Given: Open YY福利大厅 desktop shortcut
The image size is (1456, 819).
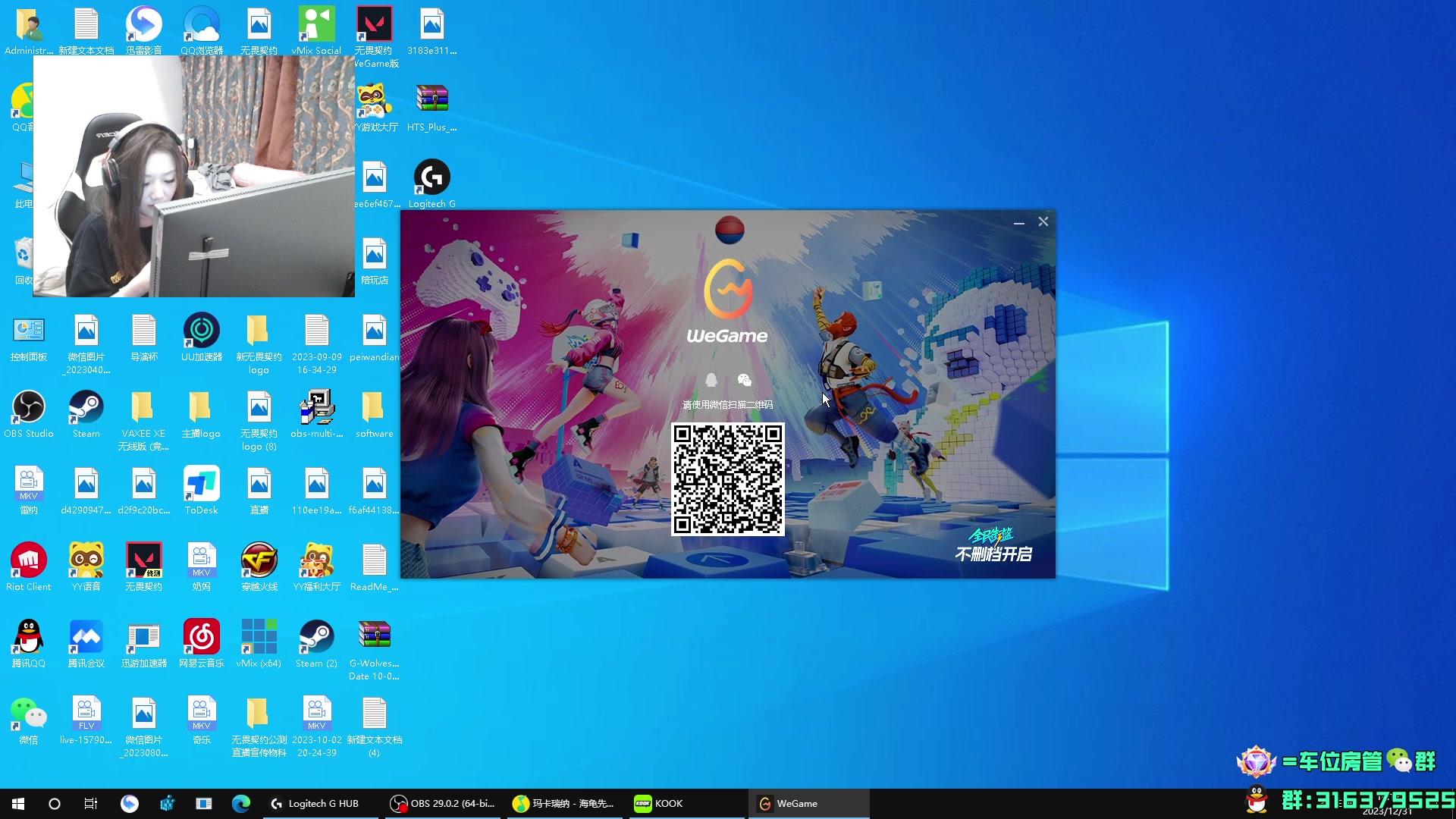Looking at the screenshot, I should [317, 567].
